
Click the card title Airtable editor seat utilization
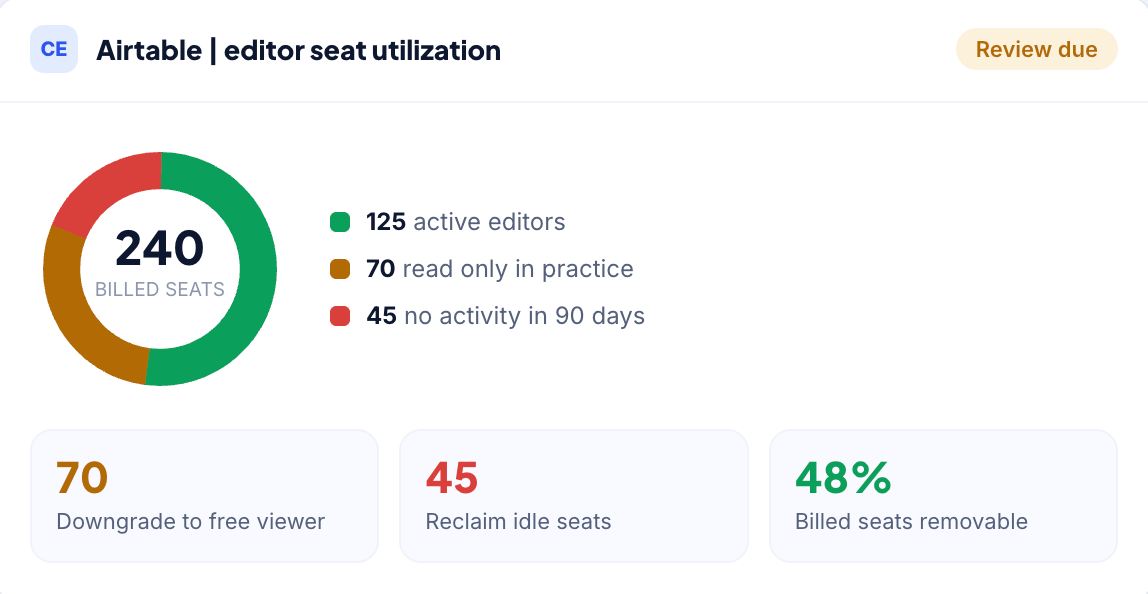[x=299, y=51]
